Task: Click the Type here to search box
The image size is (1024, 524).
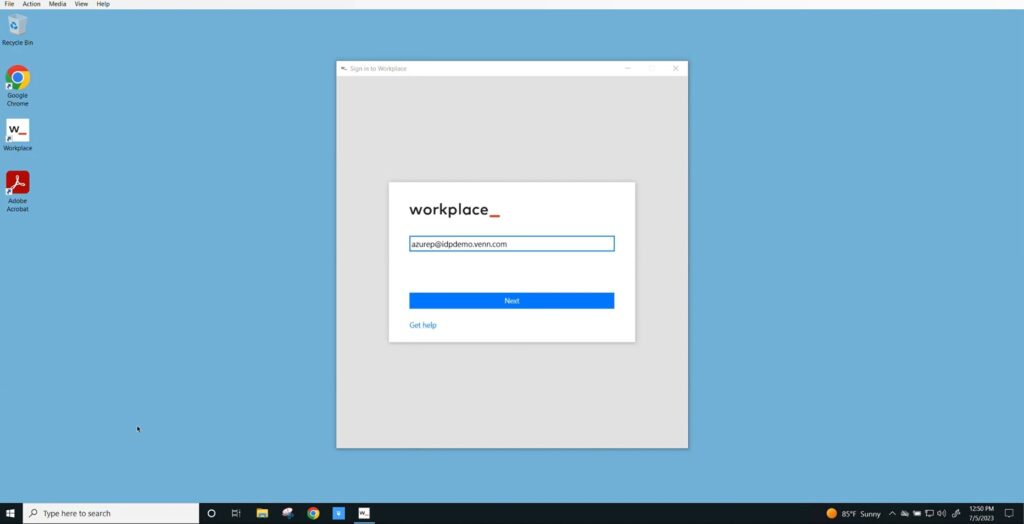Action: tap(110, 513)
